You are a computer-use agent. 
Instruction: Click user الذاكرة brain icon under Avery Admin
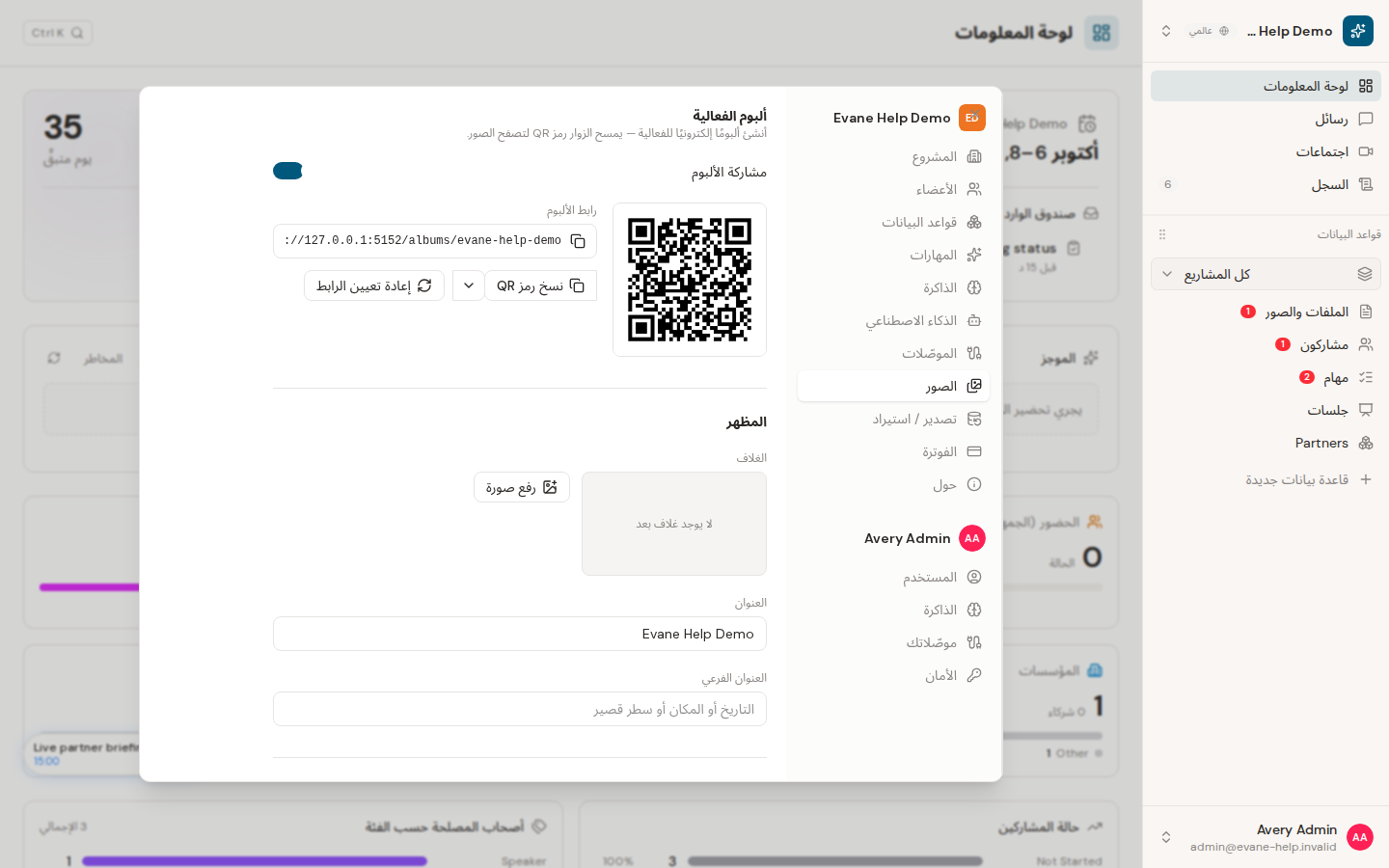tap(974, 610)
